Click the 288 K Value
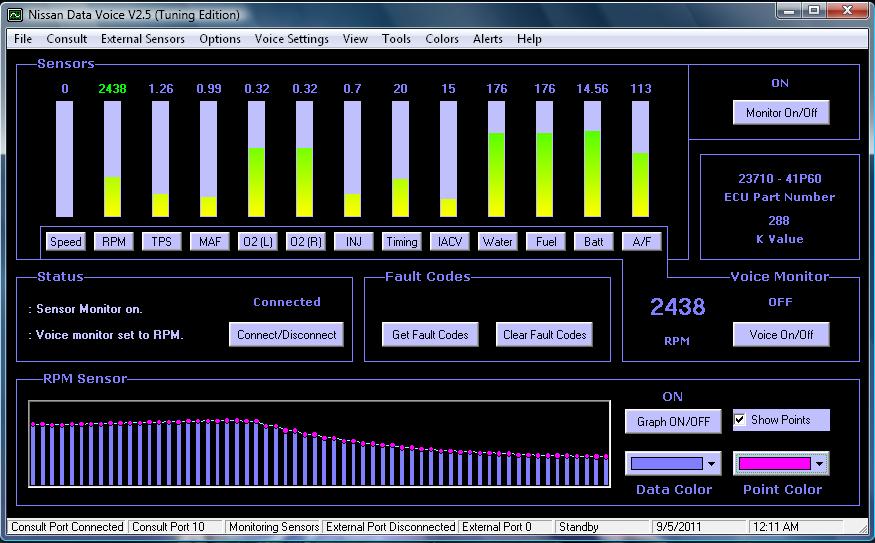This screenshot has width=875, height=543. (x=779, y=220)
